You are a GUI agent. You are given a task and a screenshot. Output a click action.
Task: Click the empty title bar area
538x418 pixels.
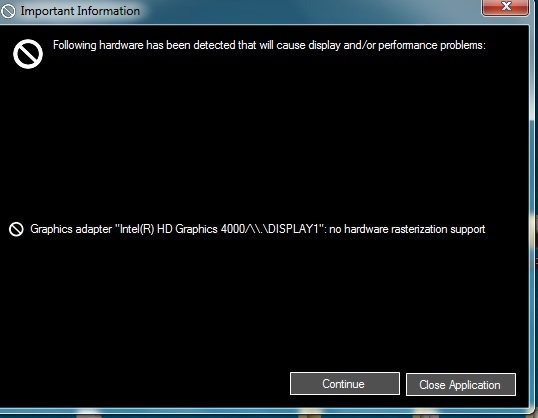(x=309, y=11)
